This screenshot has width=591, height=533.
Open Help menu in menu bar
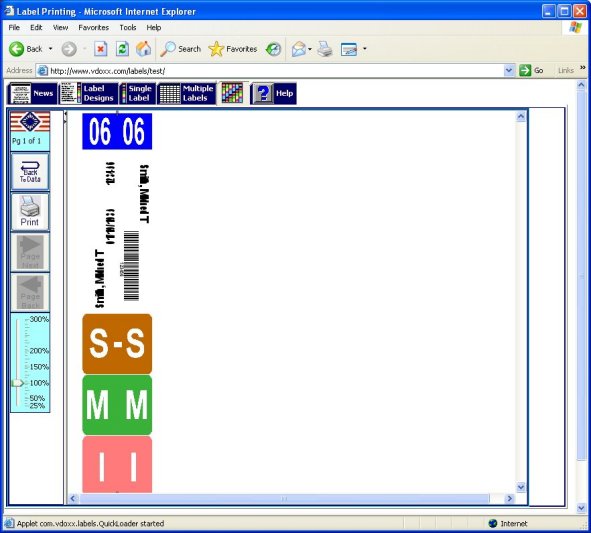point(154,28)
